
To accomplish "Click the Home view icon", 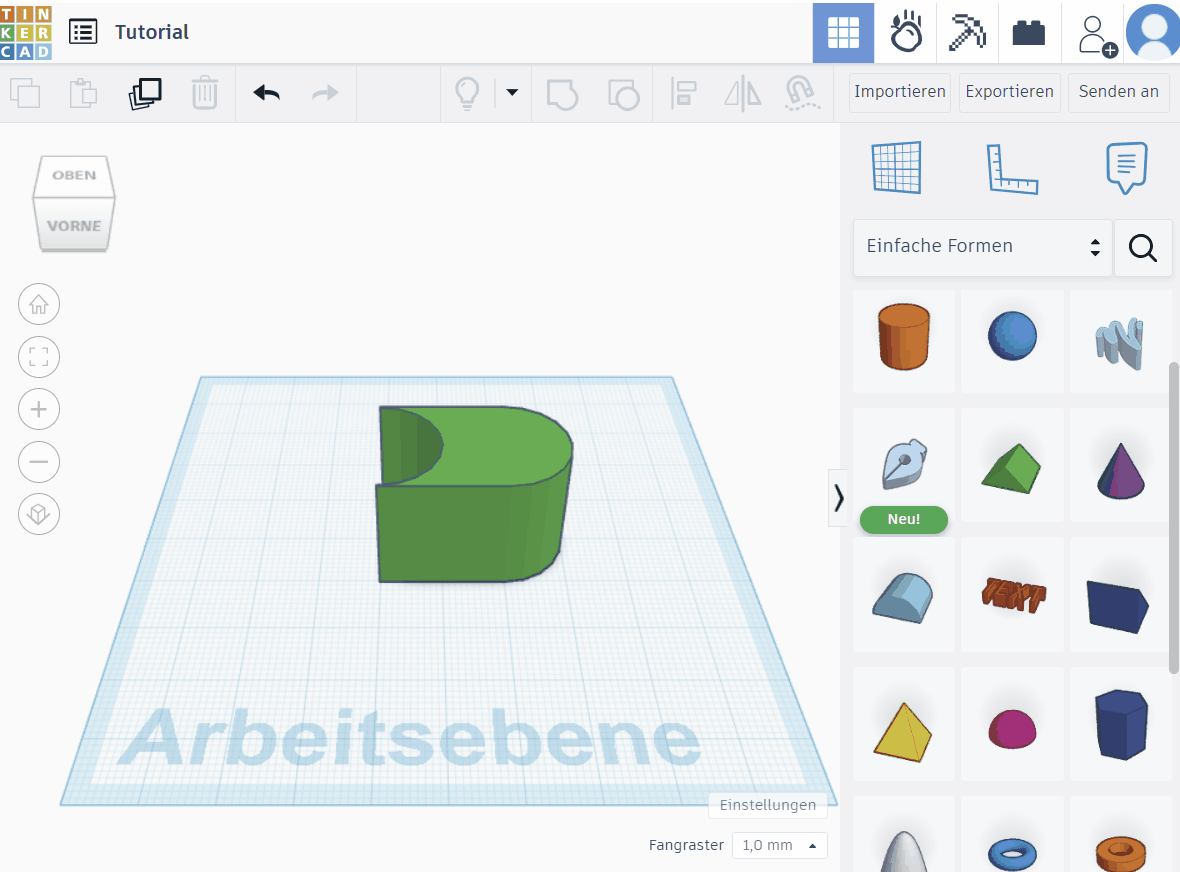I will click(x=39, y=304).
